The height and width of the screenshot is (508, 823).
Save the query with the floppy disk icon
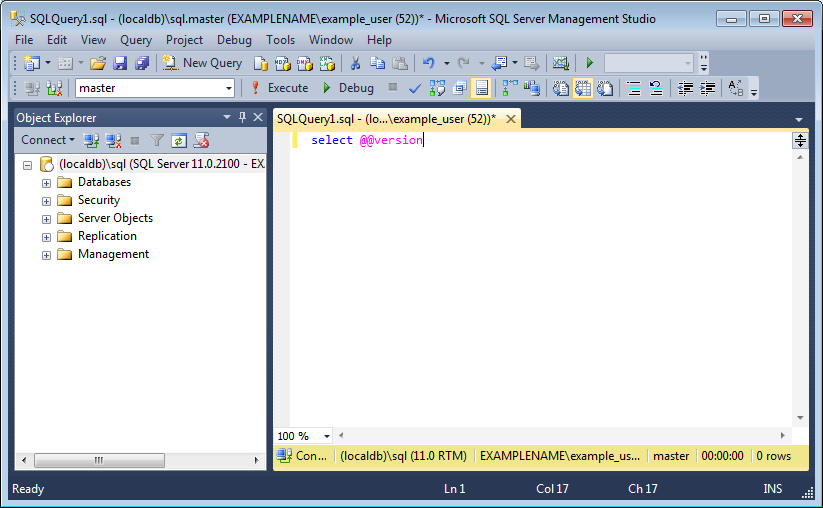coord(120,64)
